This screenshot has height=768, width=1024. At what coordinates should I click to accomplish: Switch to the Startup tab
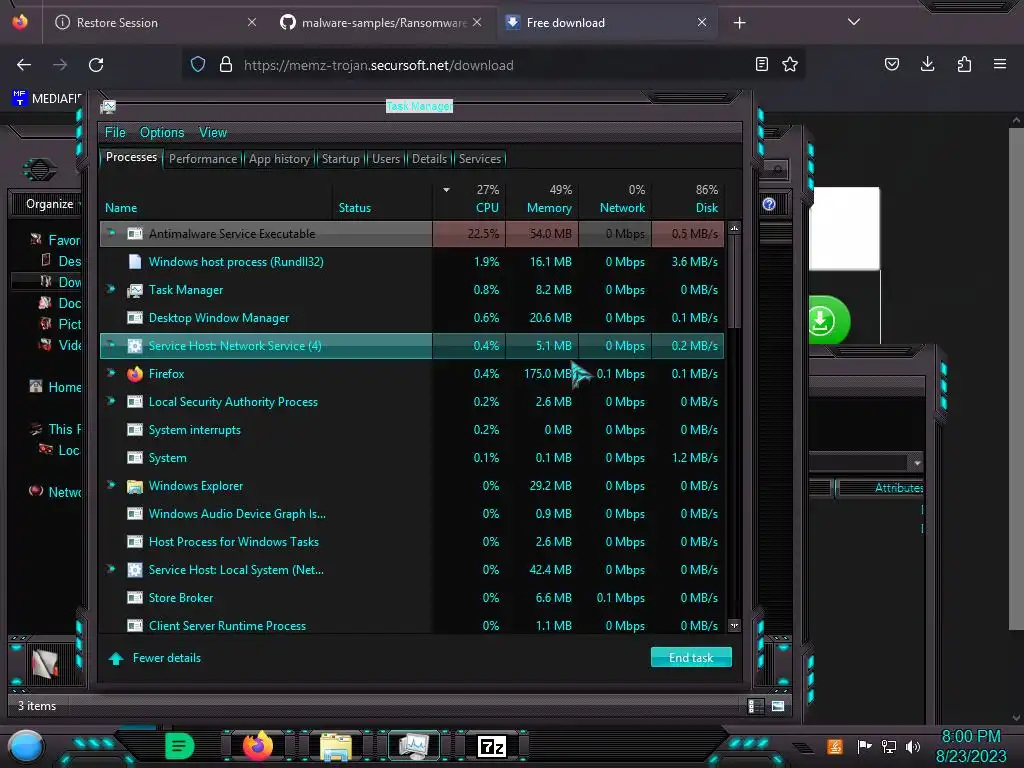click(x=340, y=159)
